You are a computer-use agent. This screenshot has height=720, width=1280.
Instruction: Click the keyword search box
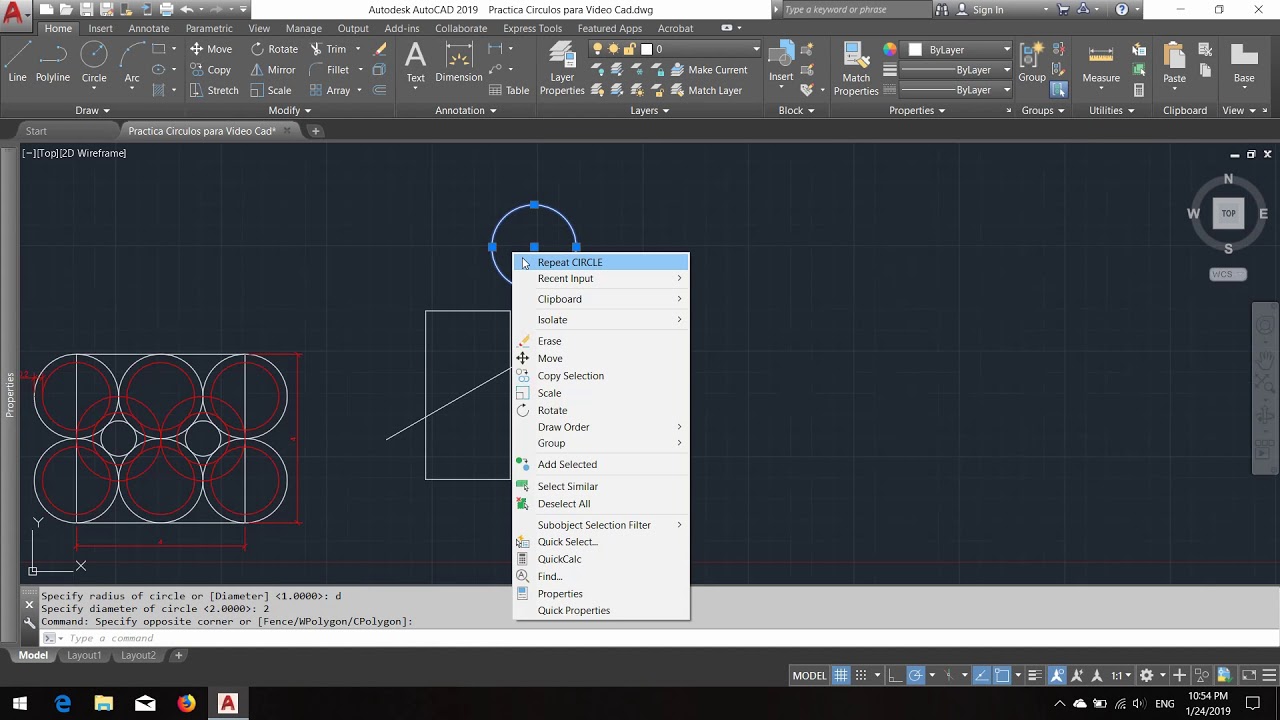coord(855,10)
